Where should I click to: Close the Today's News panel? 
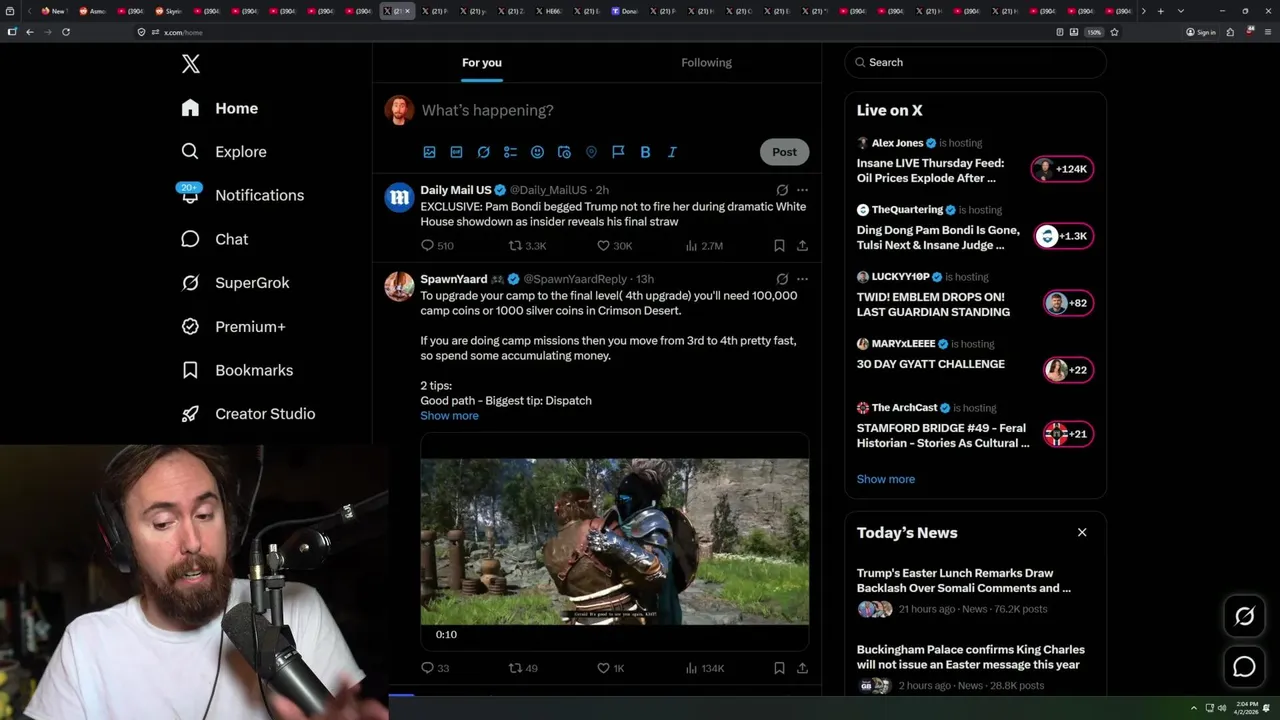(1082, 532)
